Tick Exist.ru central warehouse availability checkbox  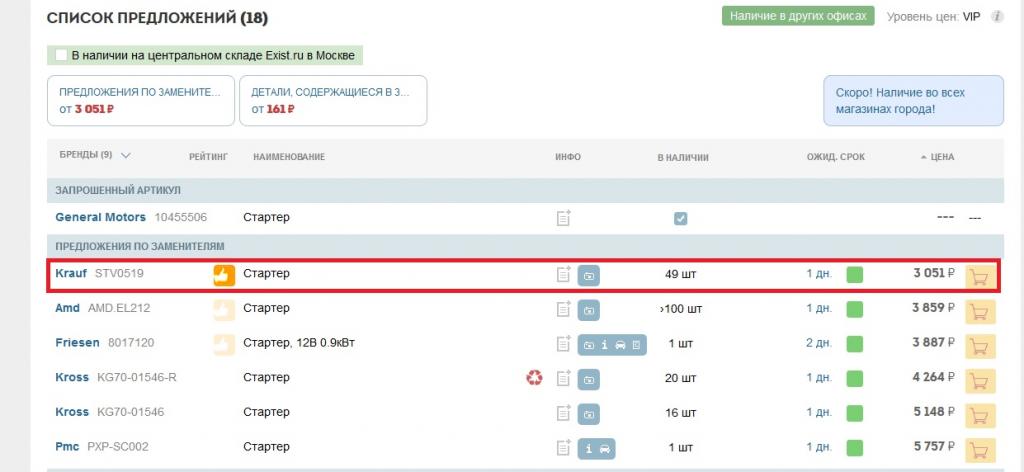pos(61,55)
